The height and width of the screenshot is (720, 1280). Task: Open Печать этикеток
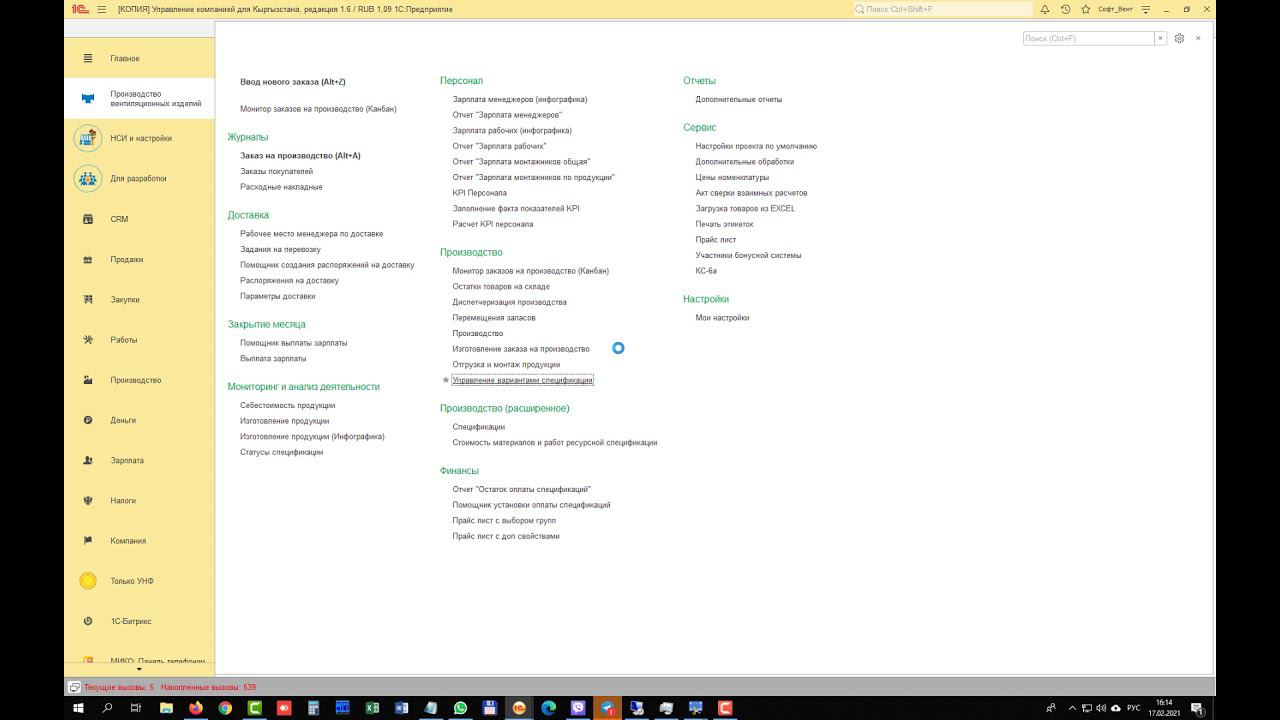(725, 224)
